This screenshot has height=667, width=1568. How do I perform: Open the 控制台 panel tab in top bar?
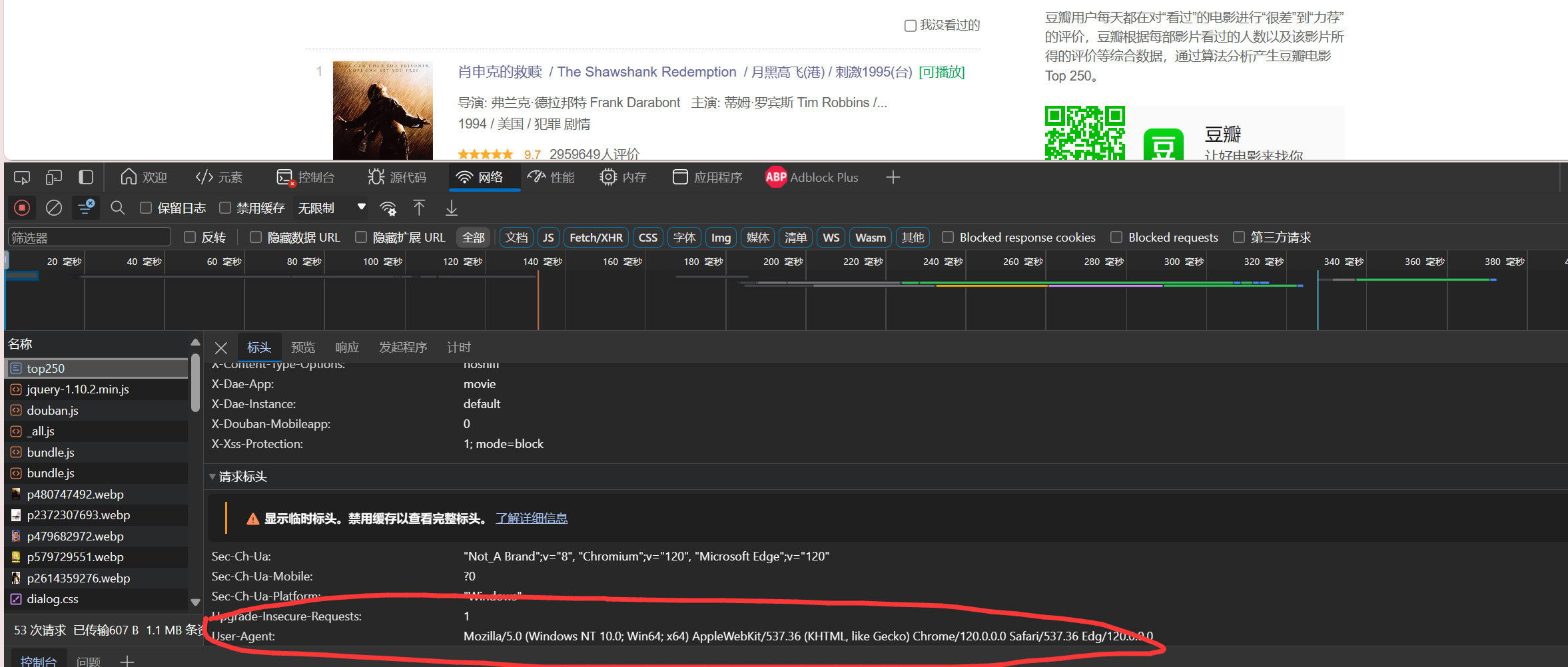(x=306, y=178)
